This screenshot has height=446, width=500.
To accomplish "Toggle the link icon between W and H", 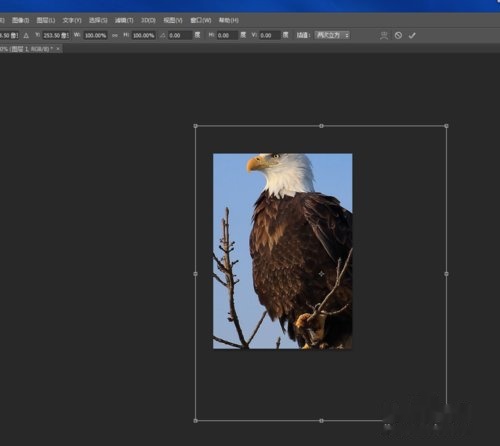I will point(115,35).
